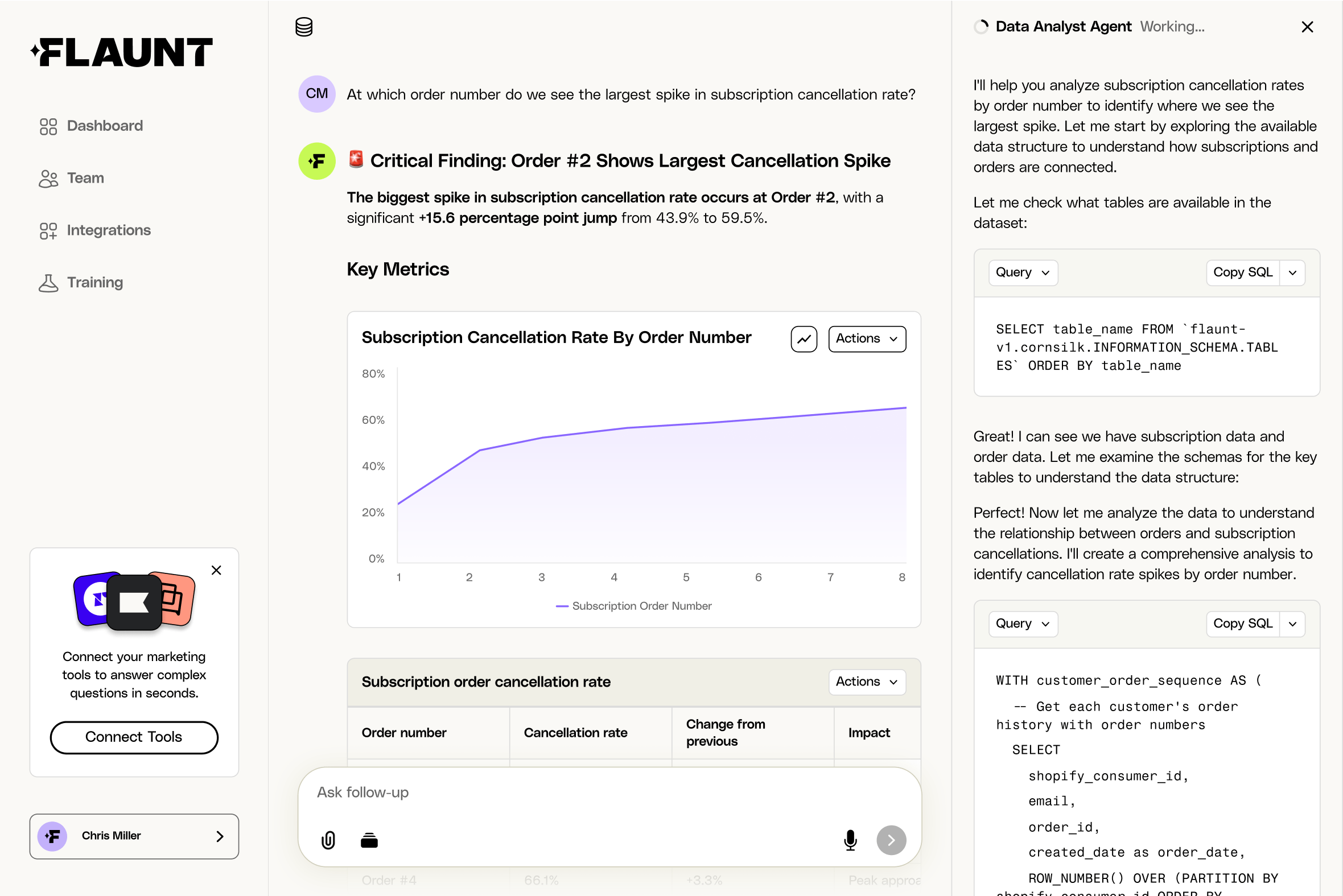Open the cancellation rate table's Actions dropdown
Screen dimensions: 1343x896
tap(866, 682)
